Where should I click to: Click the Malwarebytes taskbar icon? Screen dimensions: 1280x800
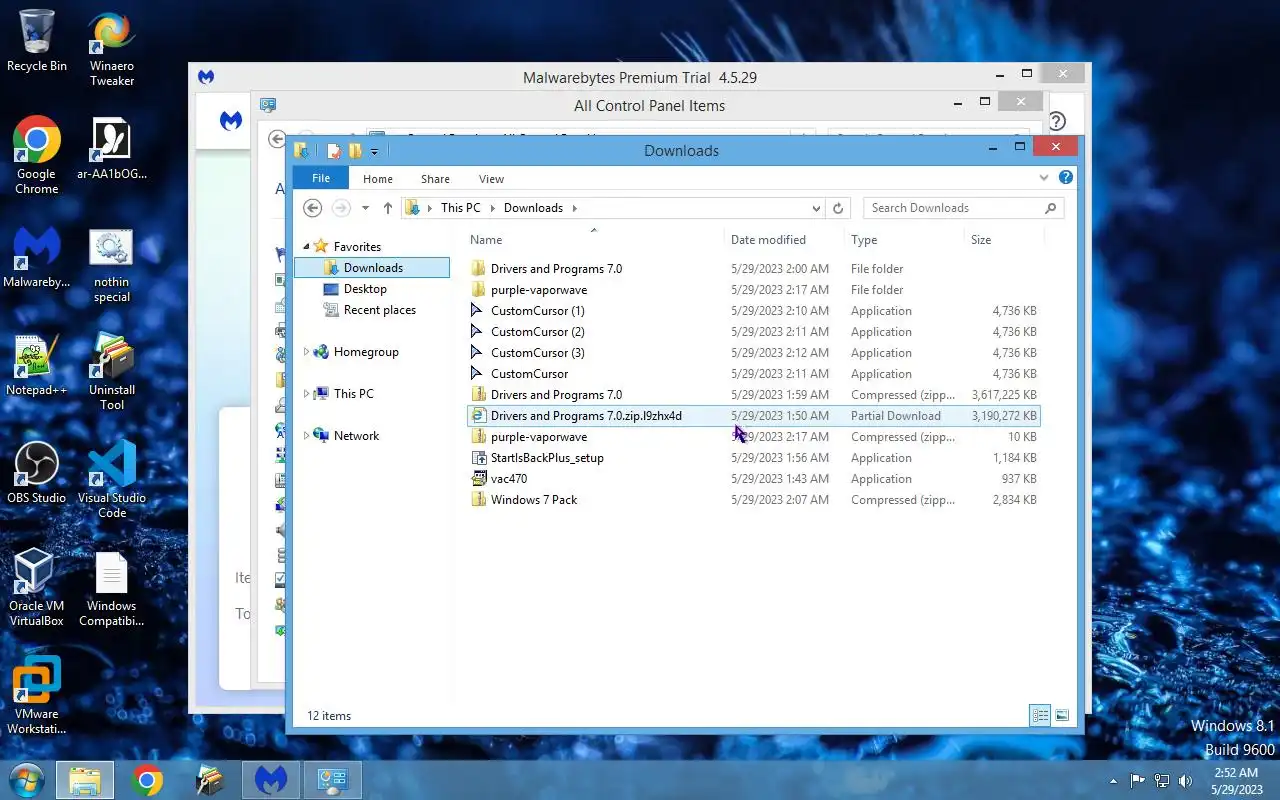click(x=270, y=780)
